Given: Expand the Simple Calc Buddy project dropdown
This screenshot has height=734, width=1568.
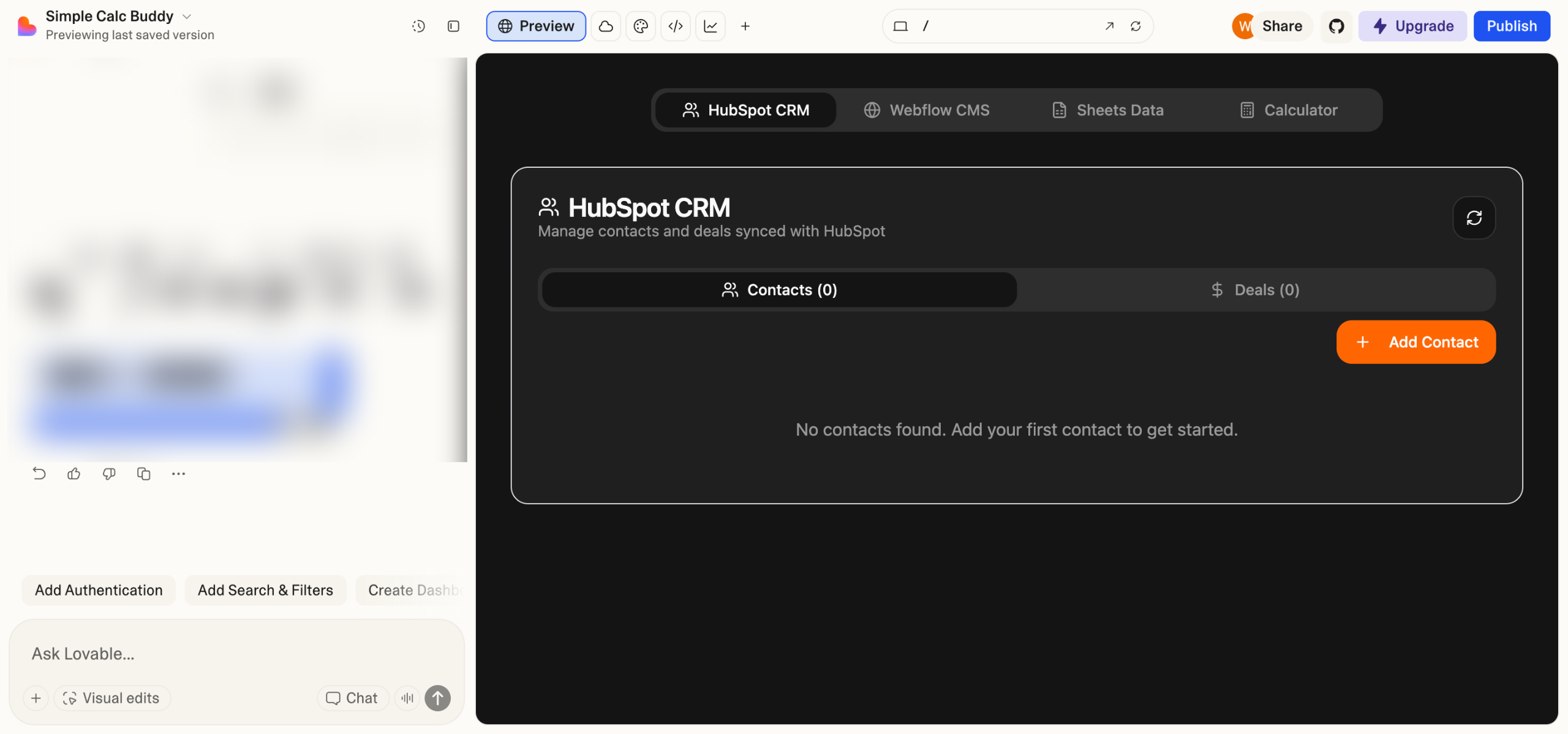Looking at the screenshot, I should [187, 17].
